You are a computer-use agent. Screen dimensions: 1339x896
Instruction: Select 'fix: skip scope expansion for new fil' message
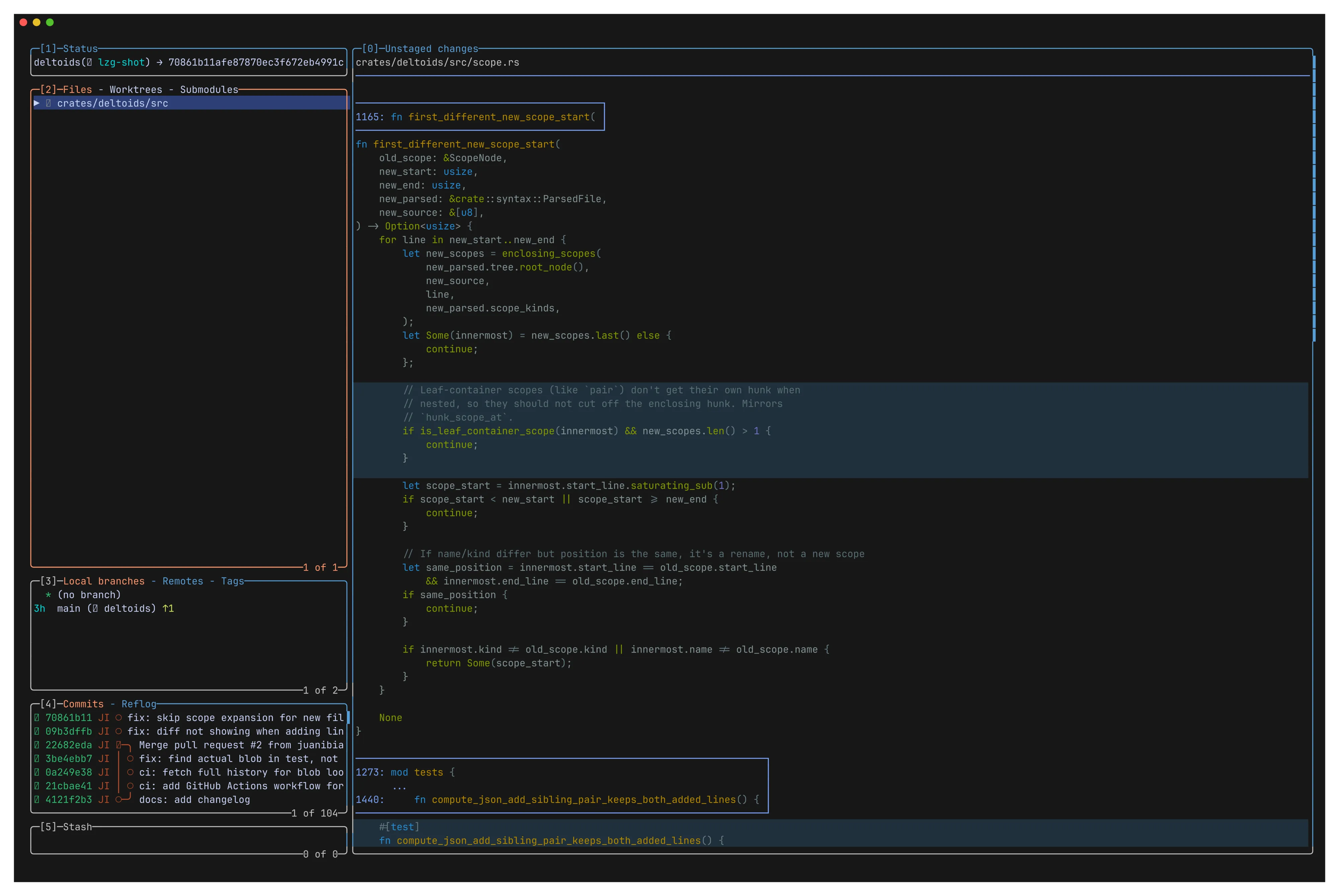click(236, 718)
